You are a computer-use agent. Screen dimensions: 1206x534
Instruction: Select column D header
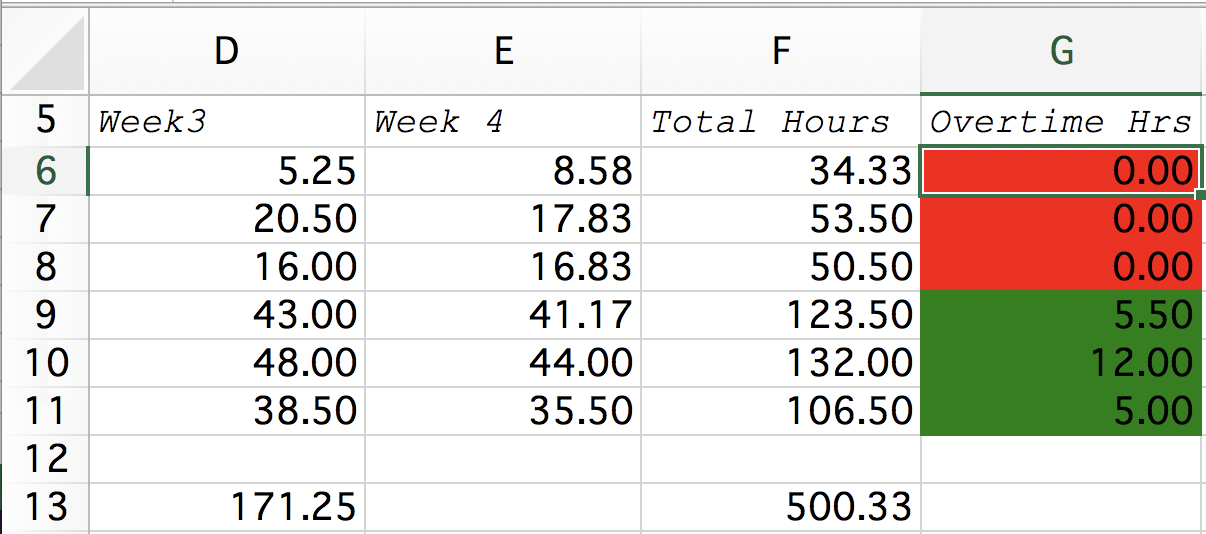227,51
